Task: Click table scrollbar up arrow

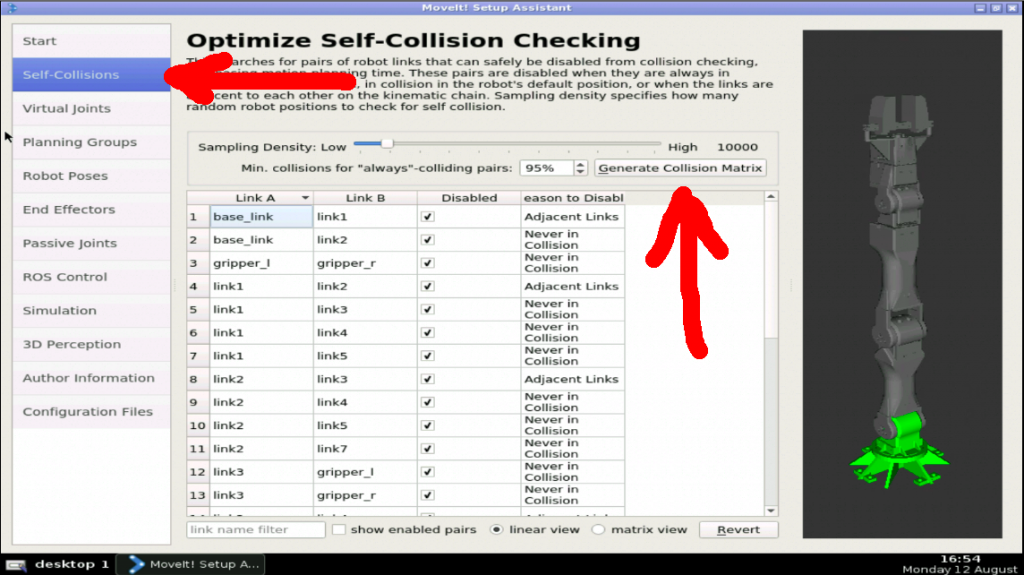Action: (771, 197)
